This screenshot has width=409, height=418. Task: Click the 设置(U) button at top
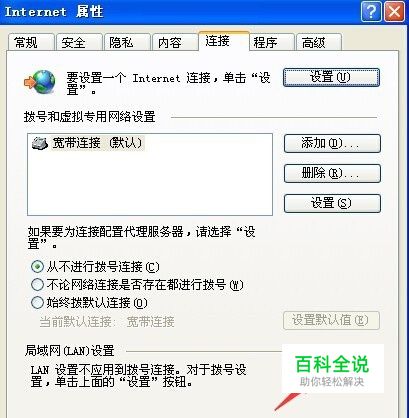coord(331,78)
